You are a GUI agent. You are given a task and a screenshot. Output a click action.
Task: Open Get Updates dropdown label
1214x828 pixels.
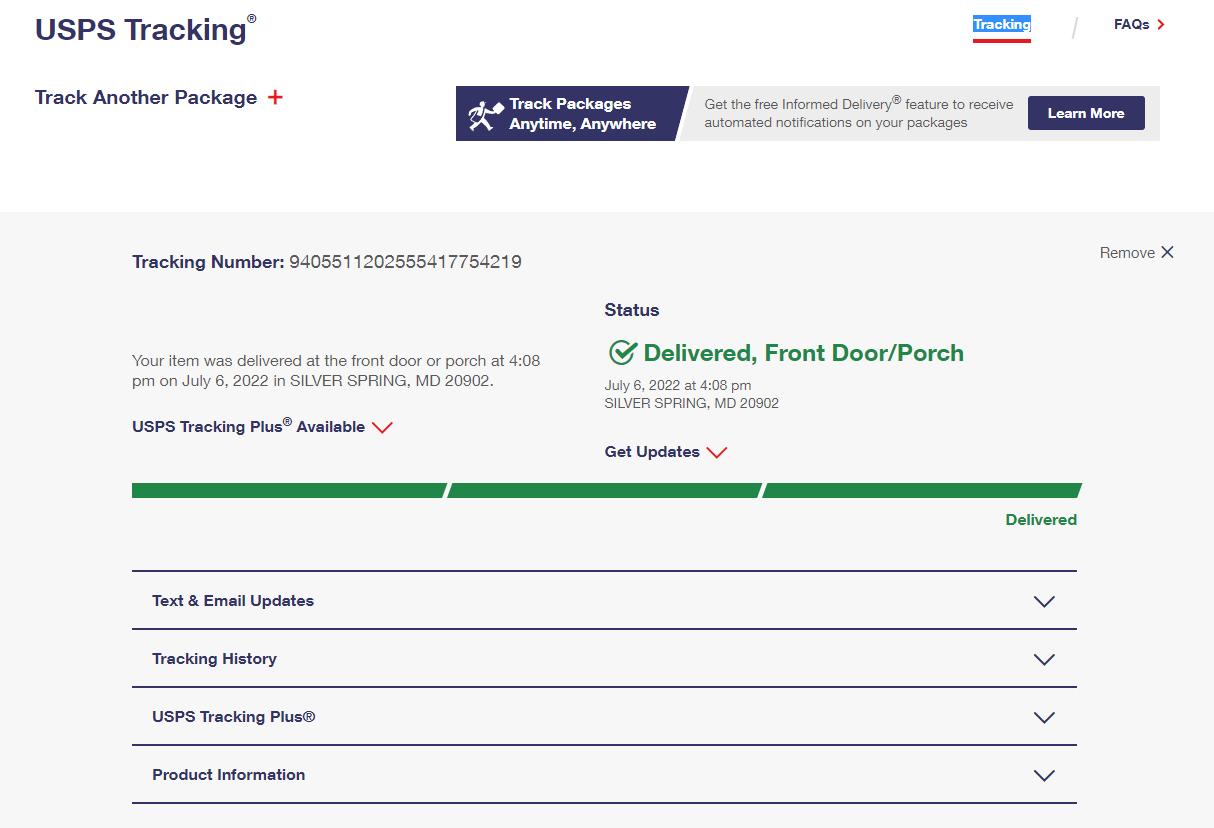click(652, 452)
